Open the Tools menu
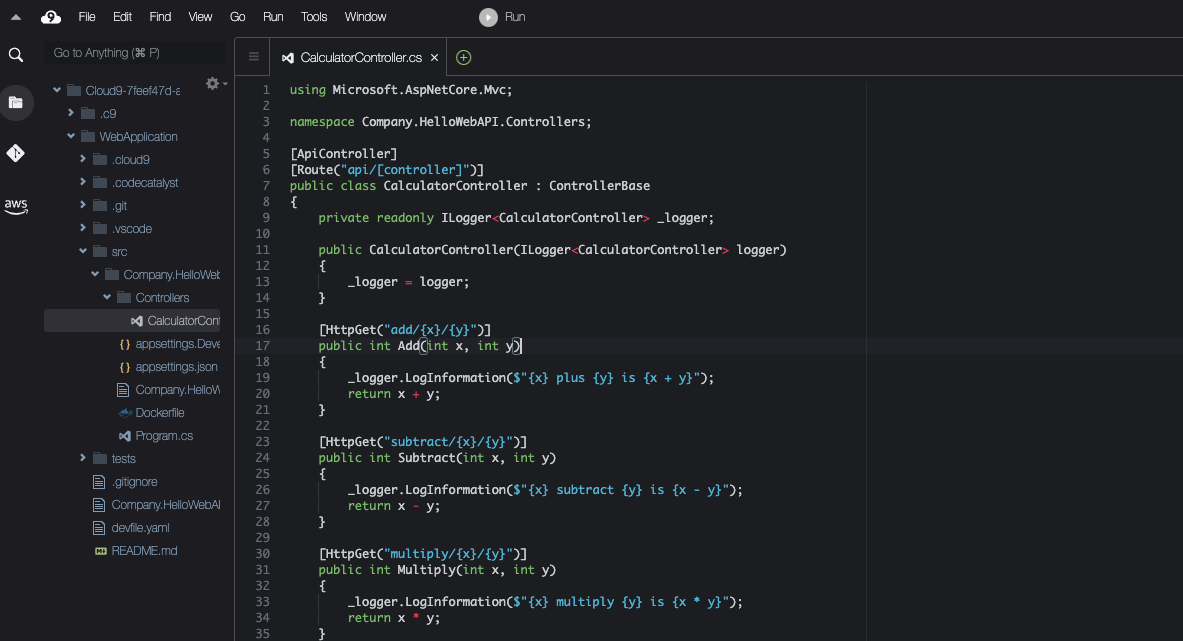Image resolution: width=1183 pixels, height=641 pixels. [313, 16]
